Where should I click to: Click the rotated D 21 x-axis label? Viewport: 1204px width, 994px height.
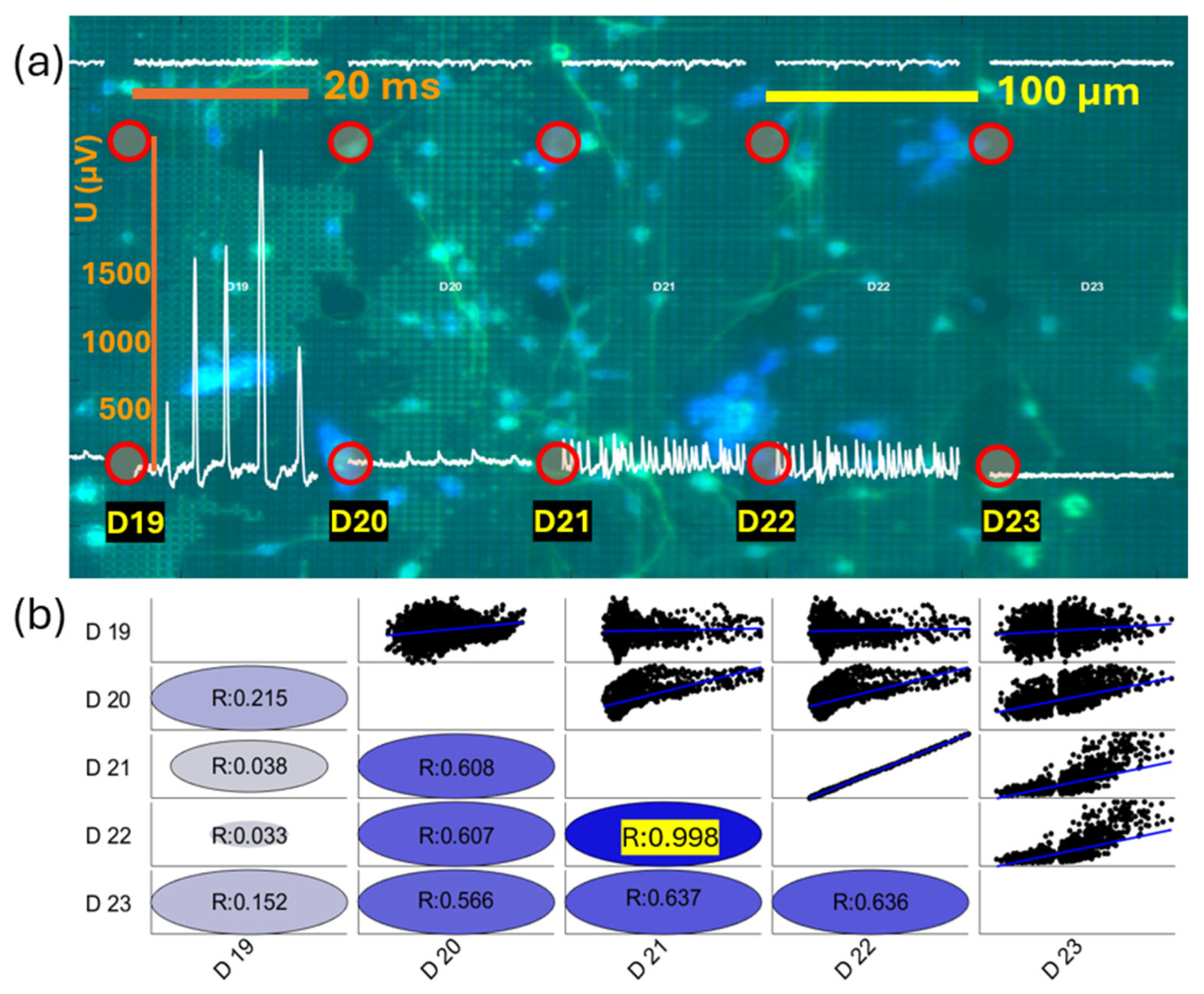648,958
